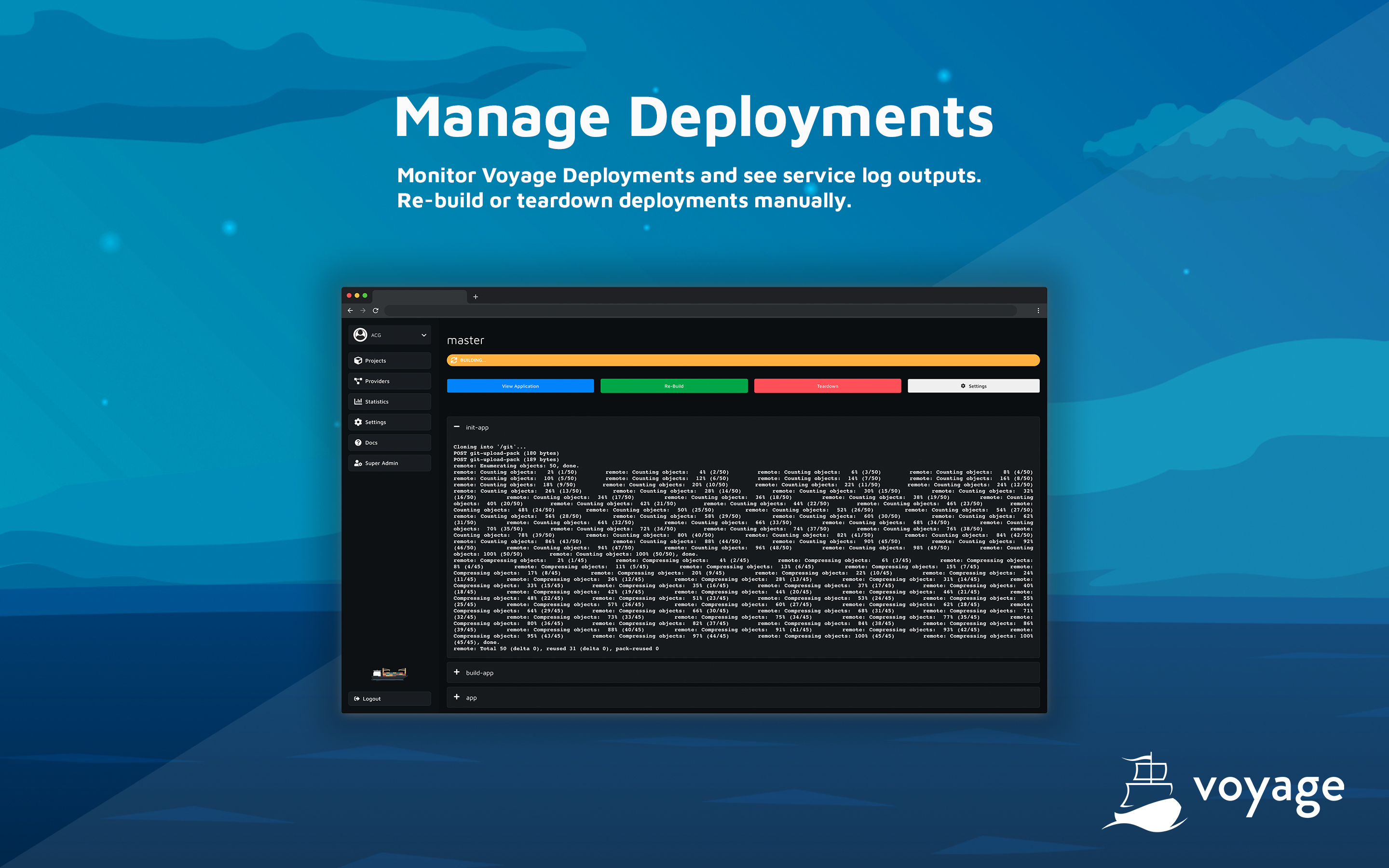The image size is (1389, 868).
Task: Reload the page with the refresh icon
Action: (375, 311)
